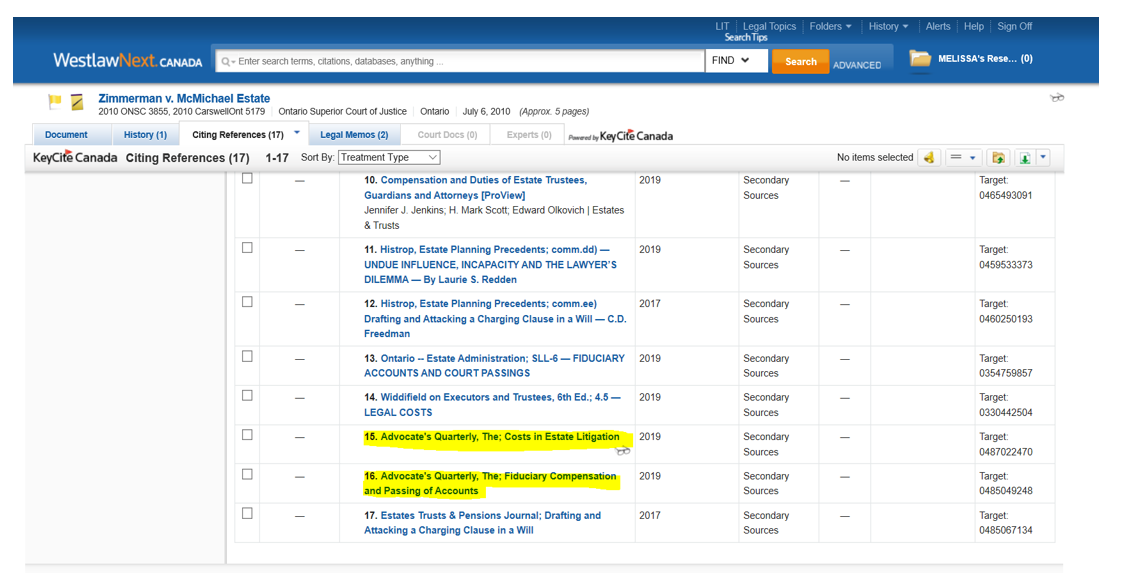Open the Citing References tab dropdown arrow

297,132
